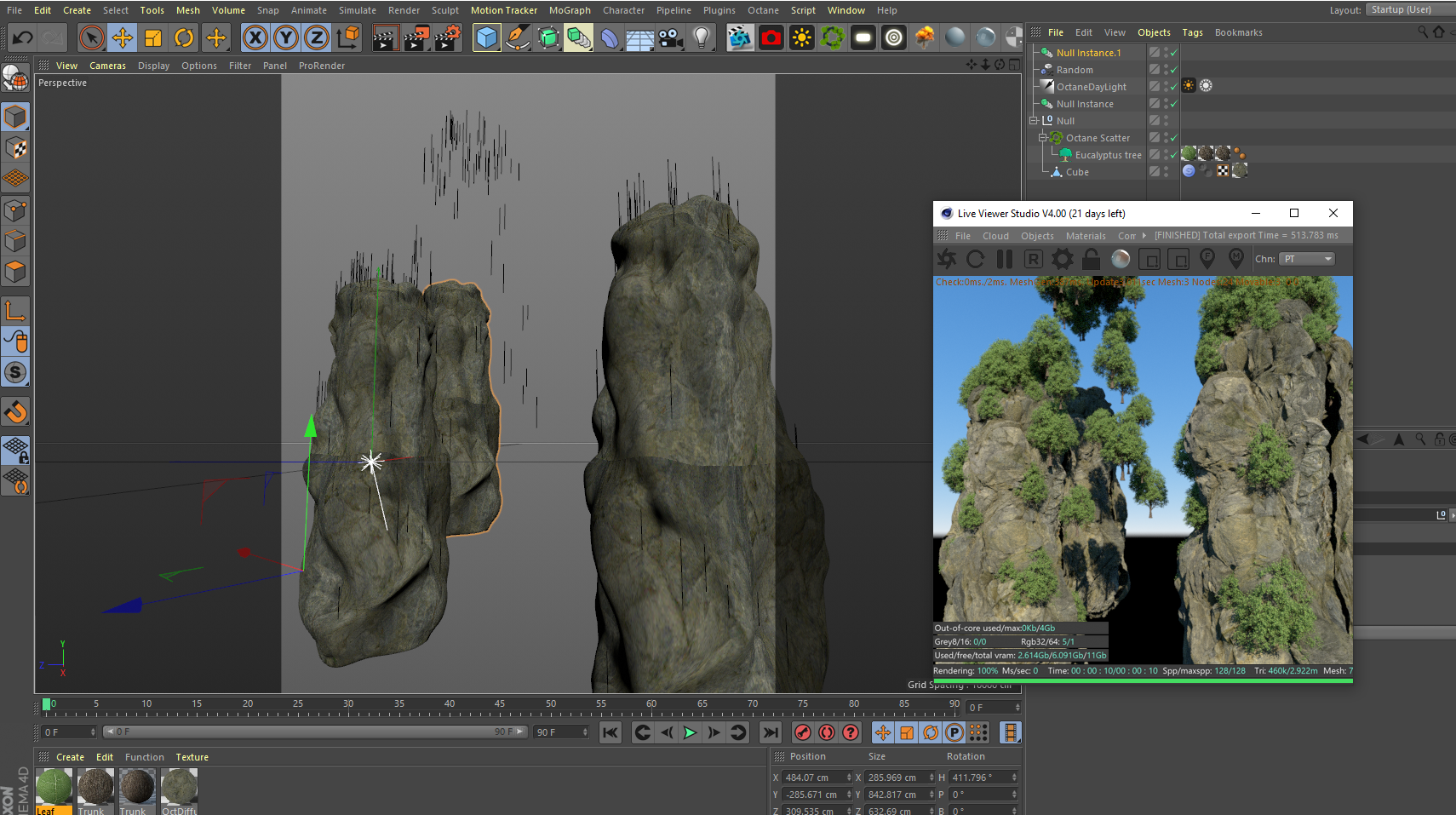The image size is (1456, 815).
Task: Click the Leaf material thumbnail
Action: coord(54,786)
